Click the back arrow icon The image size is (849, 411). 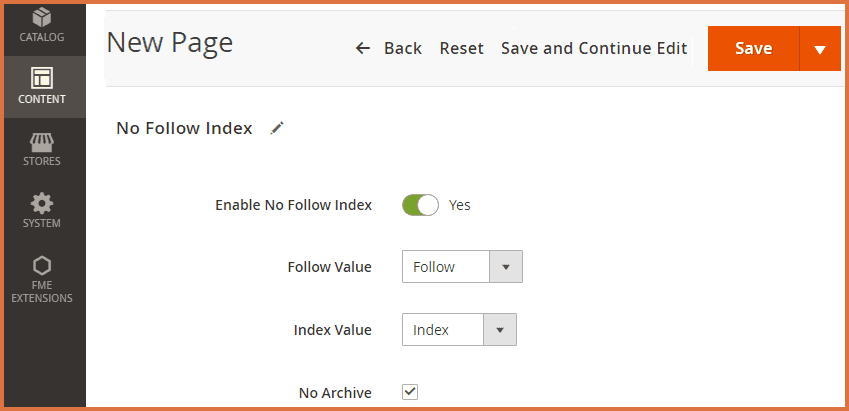[363, 48]
